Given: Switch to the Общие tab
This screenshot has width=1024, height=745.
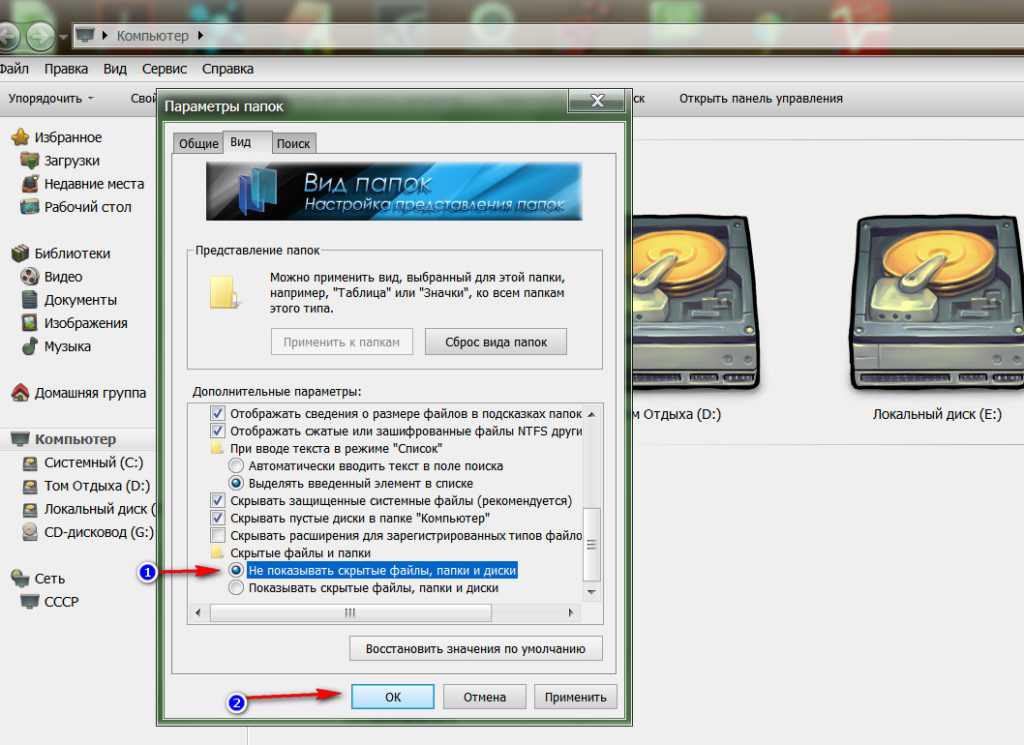Looking at the screenshot, I should click(x=198, y=143).
